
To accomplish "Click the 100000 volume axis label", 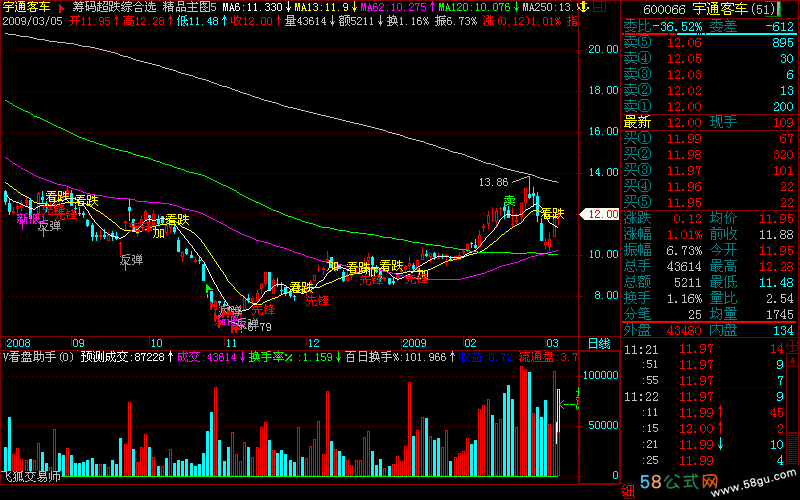I will 601,375.
